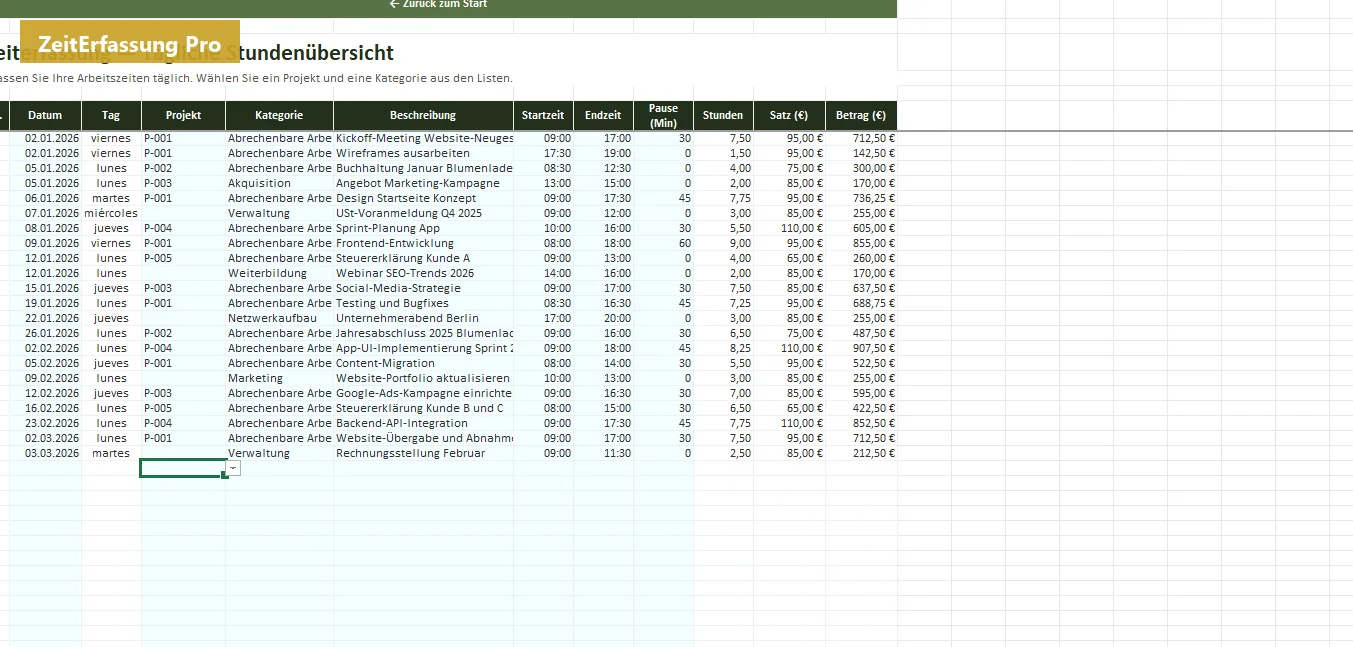
Task: Select the "Akquisition" category cell
Action: pyautogui.click(x=279, y=183)
